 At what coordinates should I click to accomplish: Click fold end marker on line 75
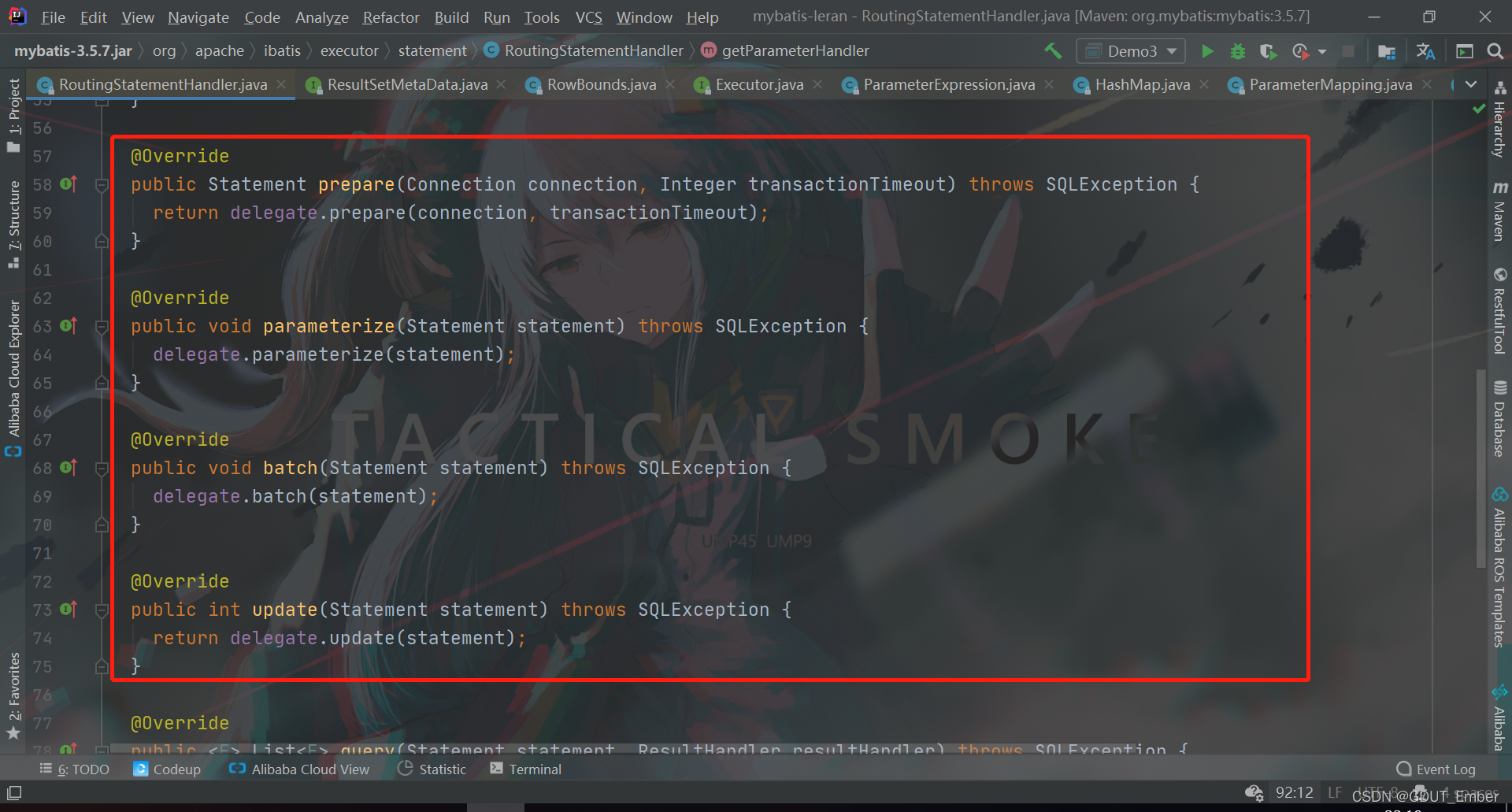tap(102, 666)
